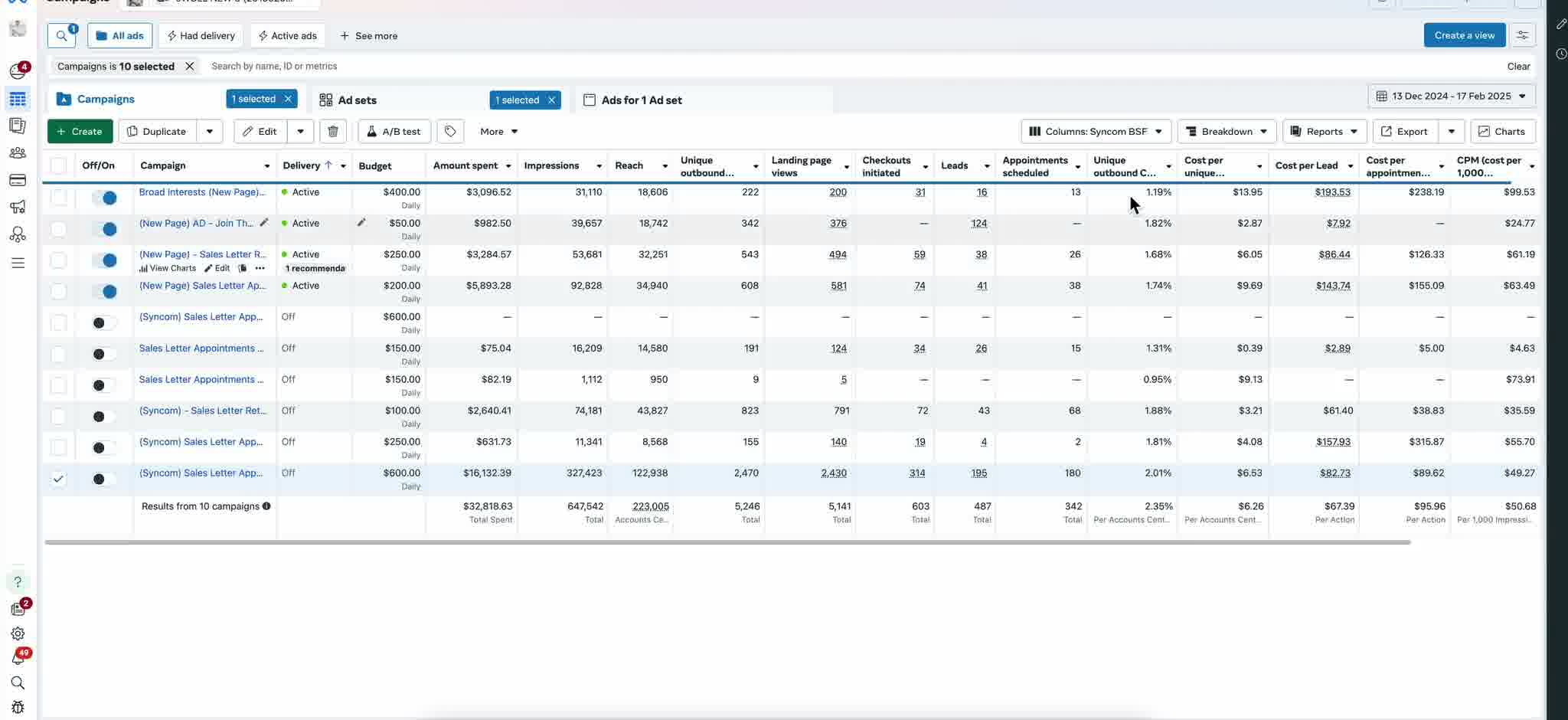The width and height of the screenshot is (1568, 720).
Task: Open the Reports dropdown
Action: tap(1325, 132)
